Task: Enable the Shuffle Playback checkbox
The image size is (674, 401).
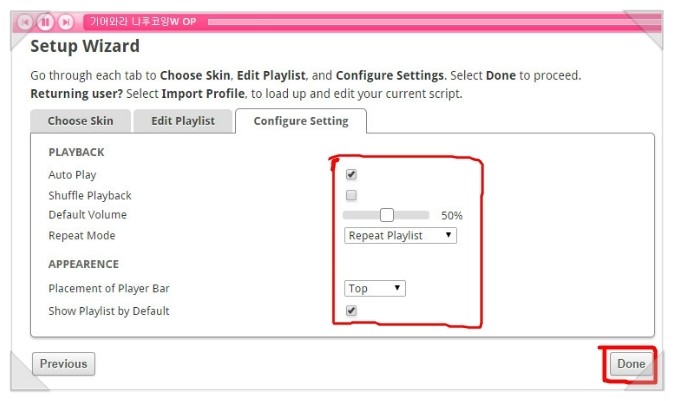Action: coord(351,195)
